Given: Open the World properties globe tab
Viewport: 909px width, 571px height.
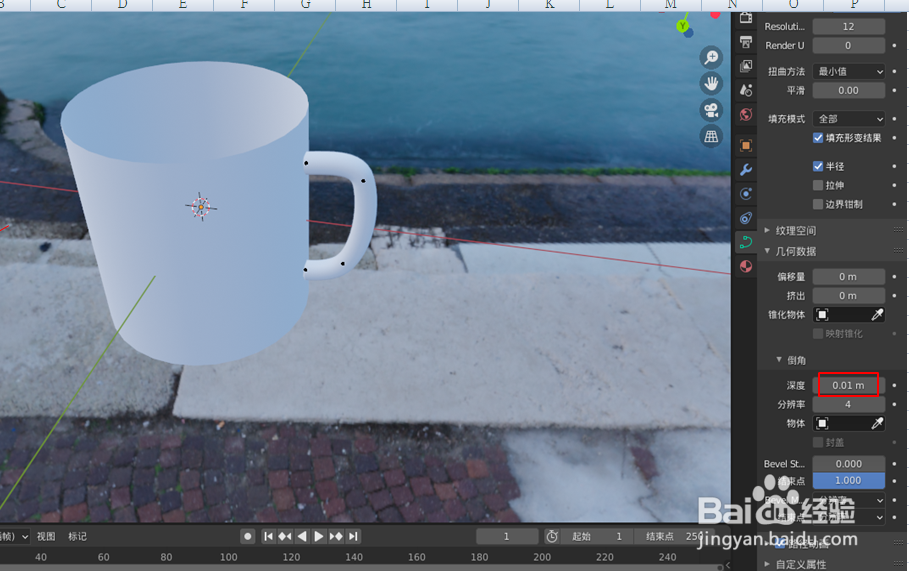Looking at the screenshot, I should pyautogui.click(x=746, y=114).
